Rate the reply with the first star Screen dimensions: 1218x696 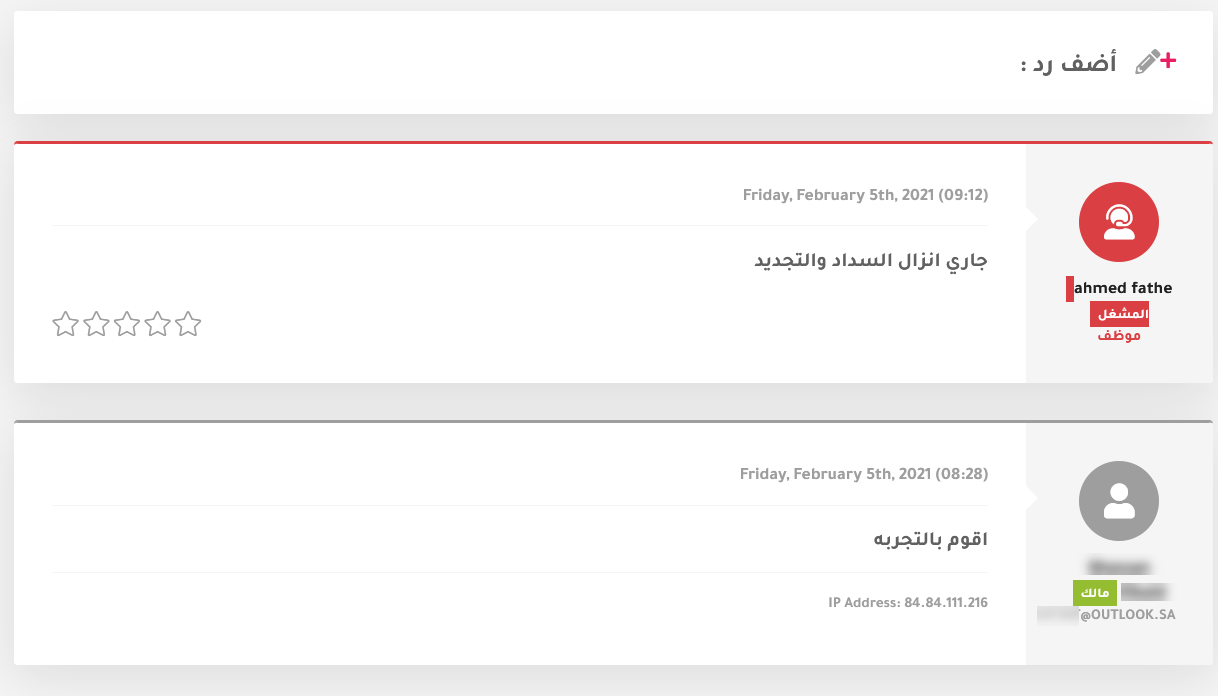65,324
